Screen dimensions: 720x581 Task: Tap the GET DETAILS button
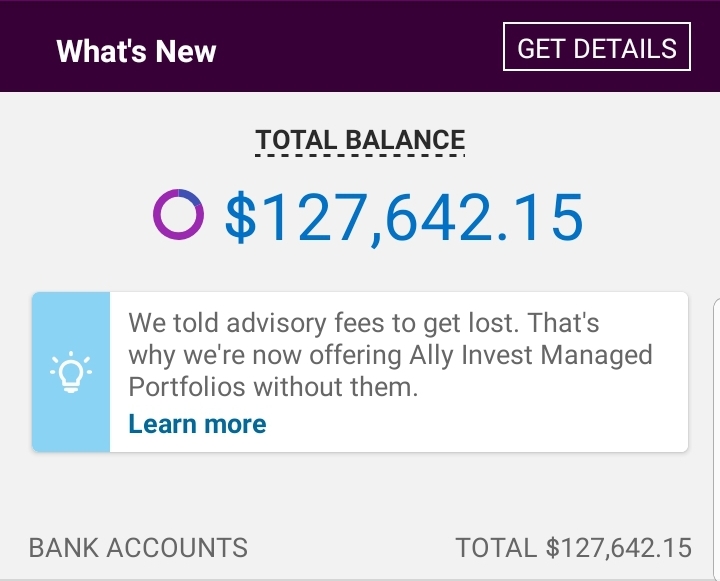tap(597, 48)
